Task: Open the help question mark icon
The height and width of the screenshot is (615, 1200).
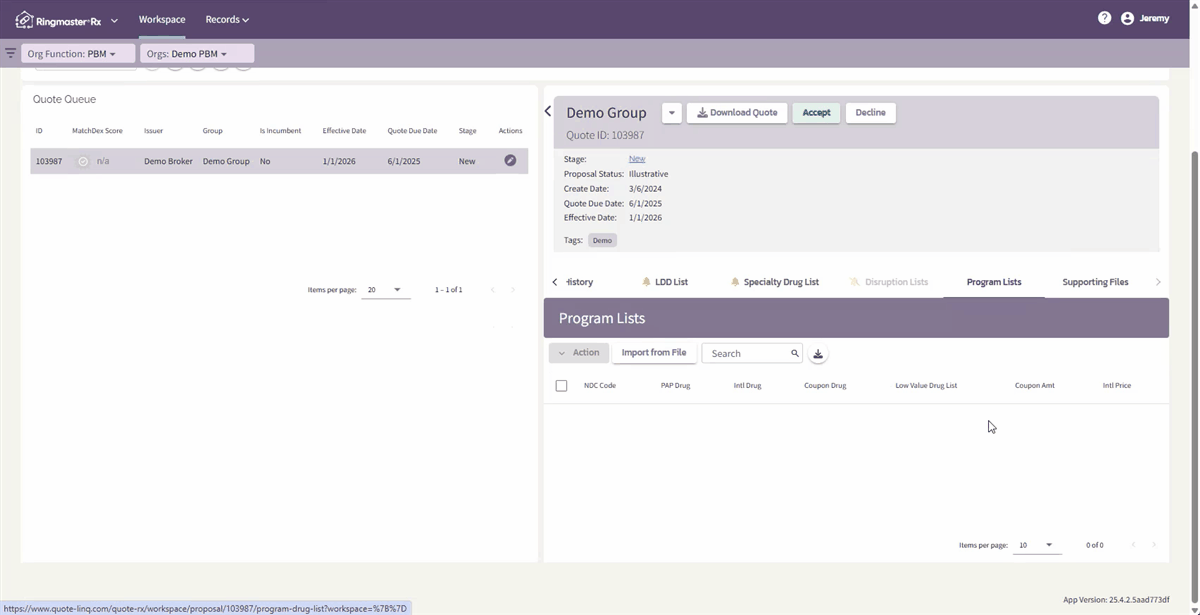Action: point(1104,18)
